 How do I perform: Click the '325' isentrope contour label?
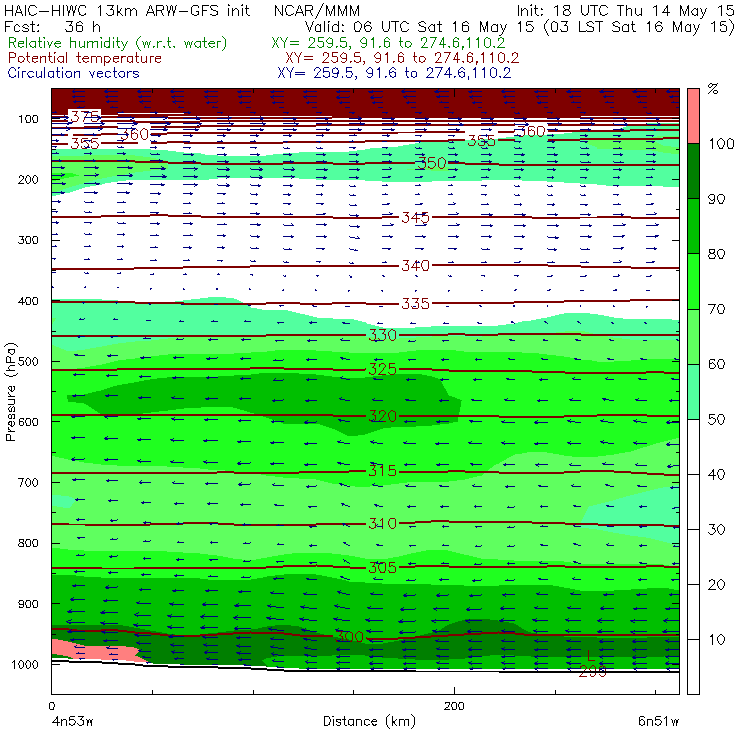click(382, 369)
